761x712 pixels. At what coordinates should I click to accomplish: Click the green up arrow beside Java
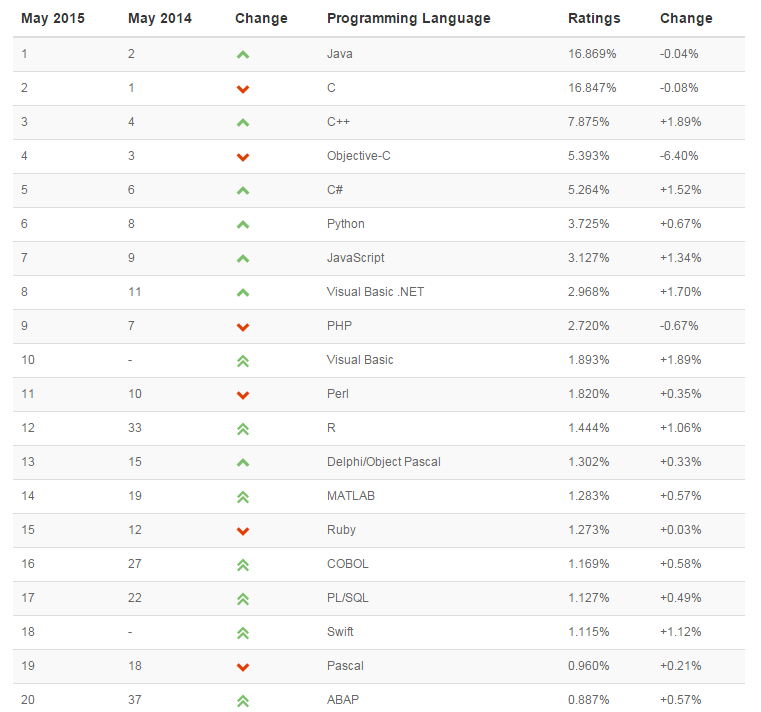click(242, 54)
